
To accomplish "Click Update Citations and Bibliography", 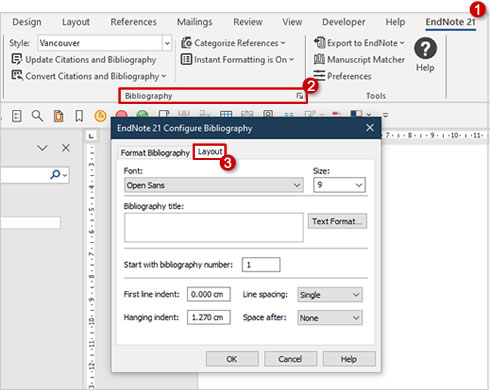I will tap(84, 60).
